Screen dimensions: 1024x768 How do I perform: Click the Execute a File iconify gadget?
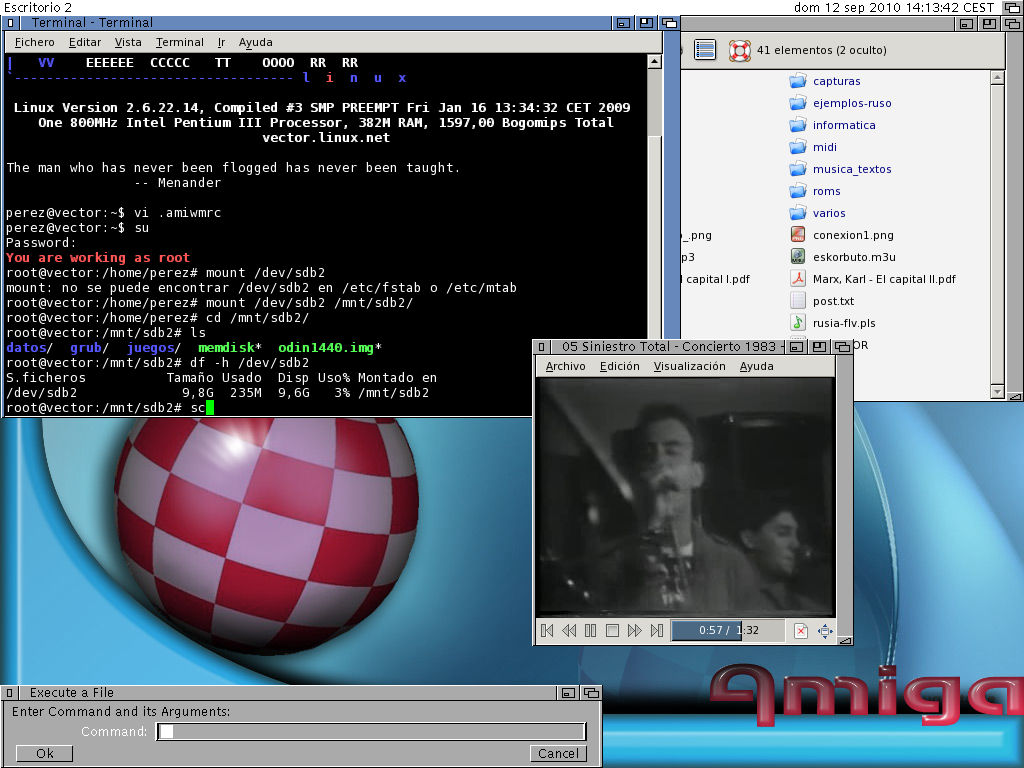568,693
